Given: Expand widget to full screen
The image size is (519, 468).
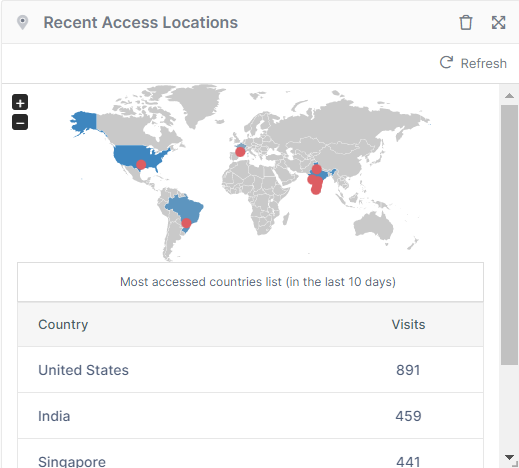Looking at the screenshot, I should (498, 23).
